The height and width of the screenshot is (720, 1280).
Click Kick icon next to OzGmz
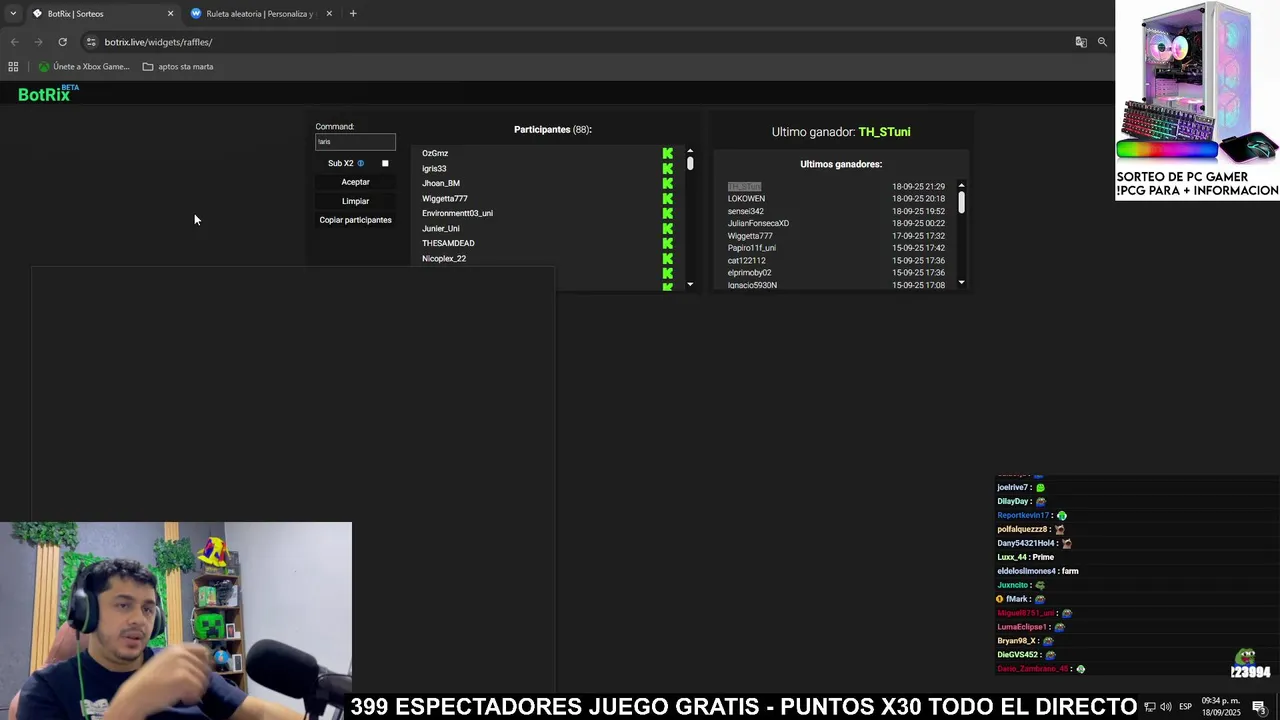pos(668,153)
